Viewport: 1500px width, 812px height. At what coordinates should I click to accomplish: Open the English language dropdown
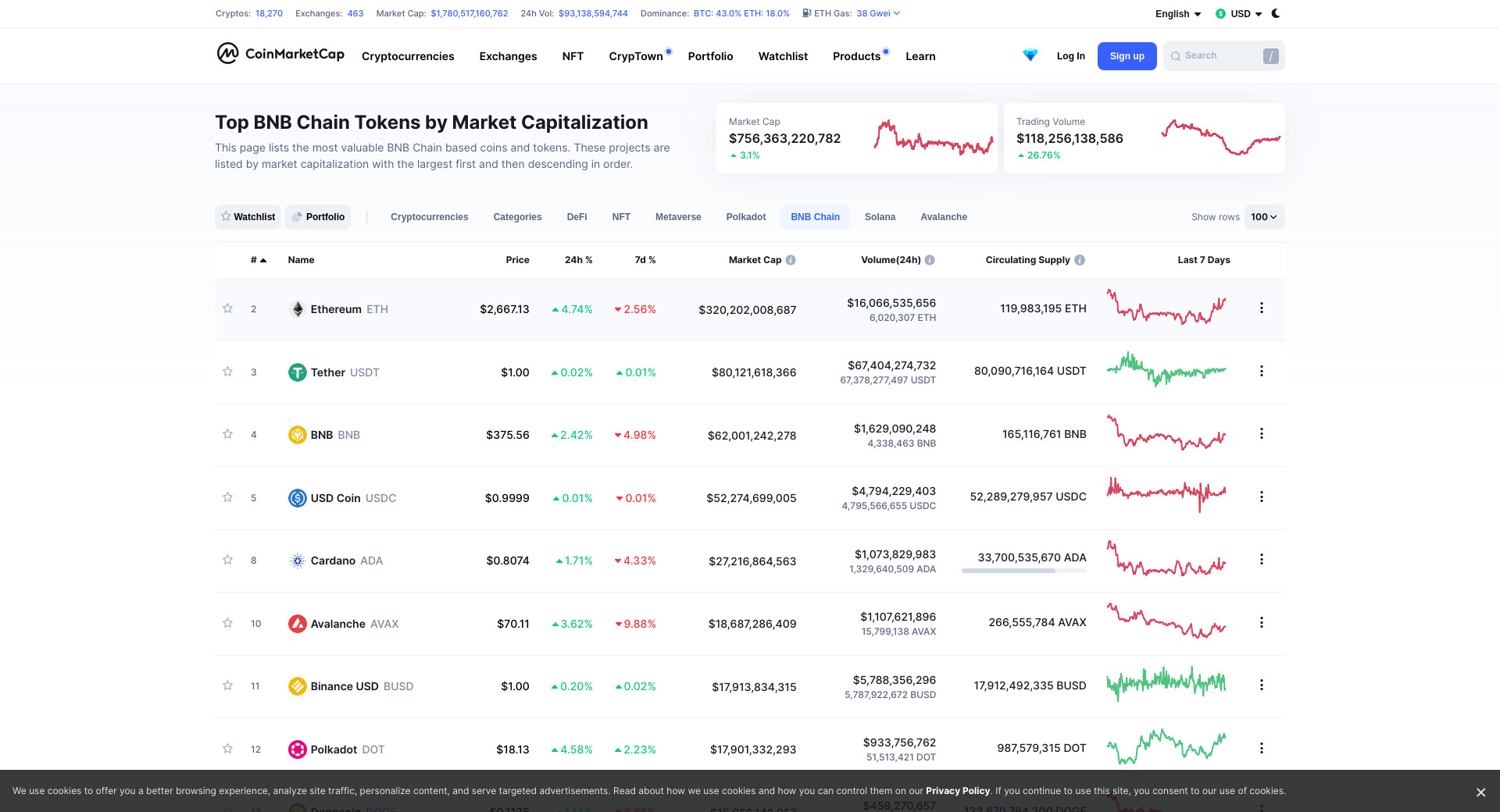click(x=1177, y=14)
